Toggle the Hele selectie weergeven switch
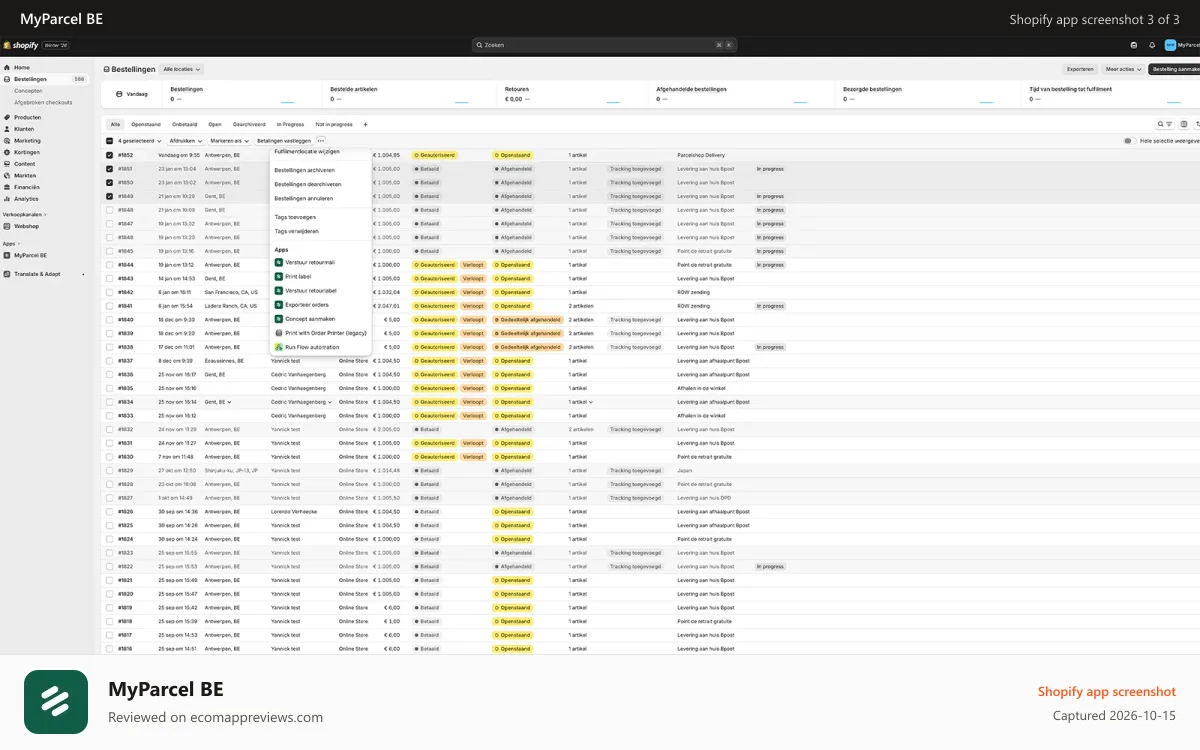The width and height of the screenshot is (1200, 750). [1129, 141]
